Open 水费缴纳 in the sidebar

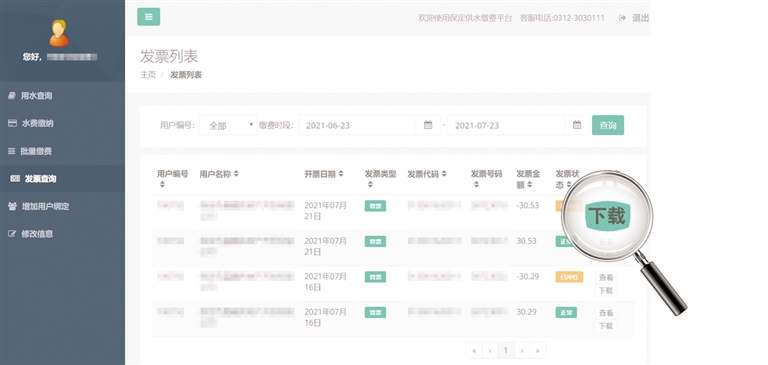click(62, 123)
